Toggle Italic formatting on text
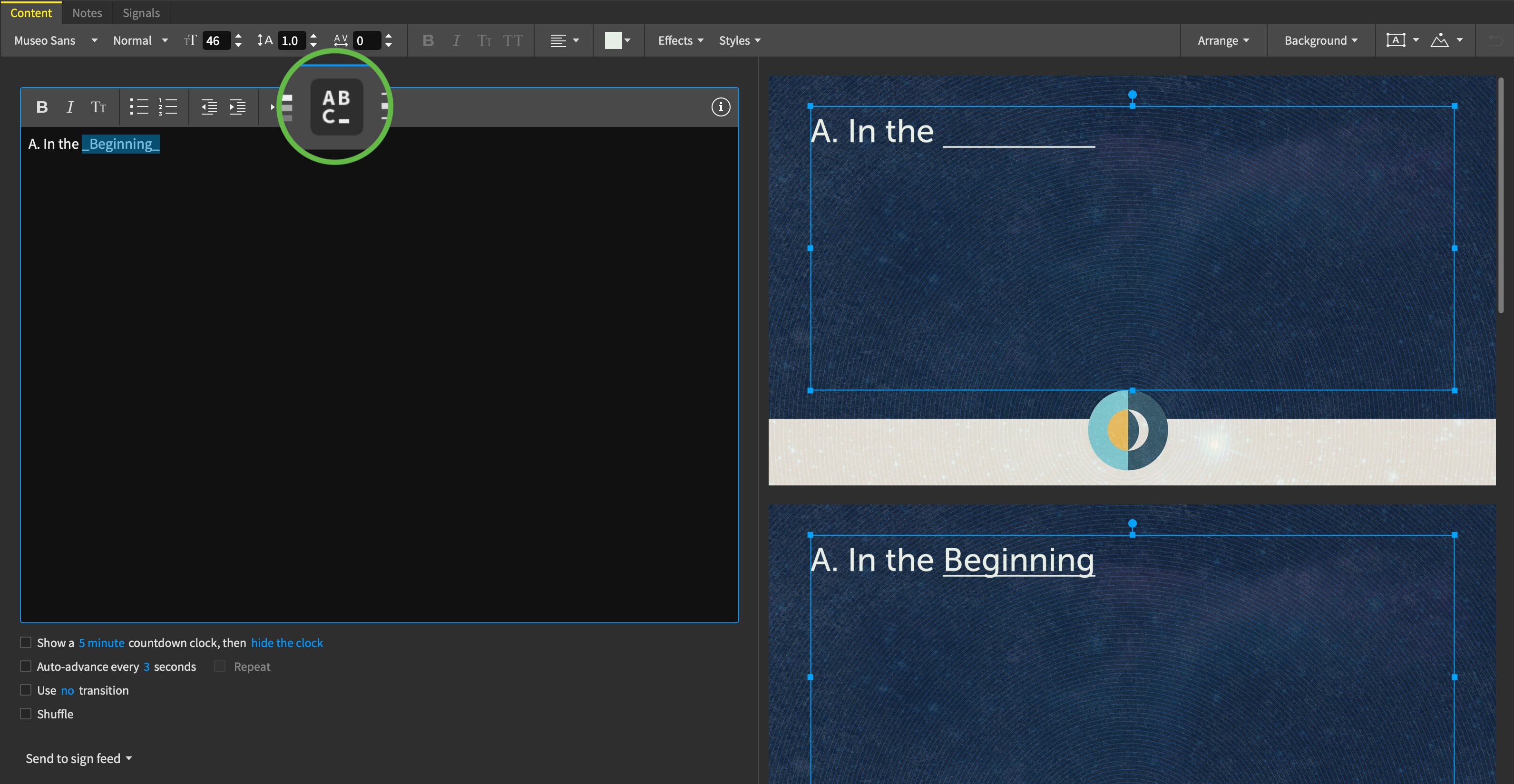This screenshot has width=1514, height=784. coord(70,106)
